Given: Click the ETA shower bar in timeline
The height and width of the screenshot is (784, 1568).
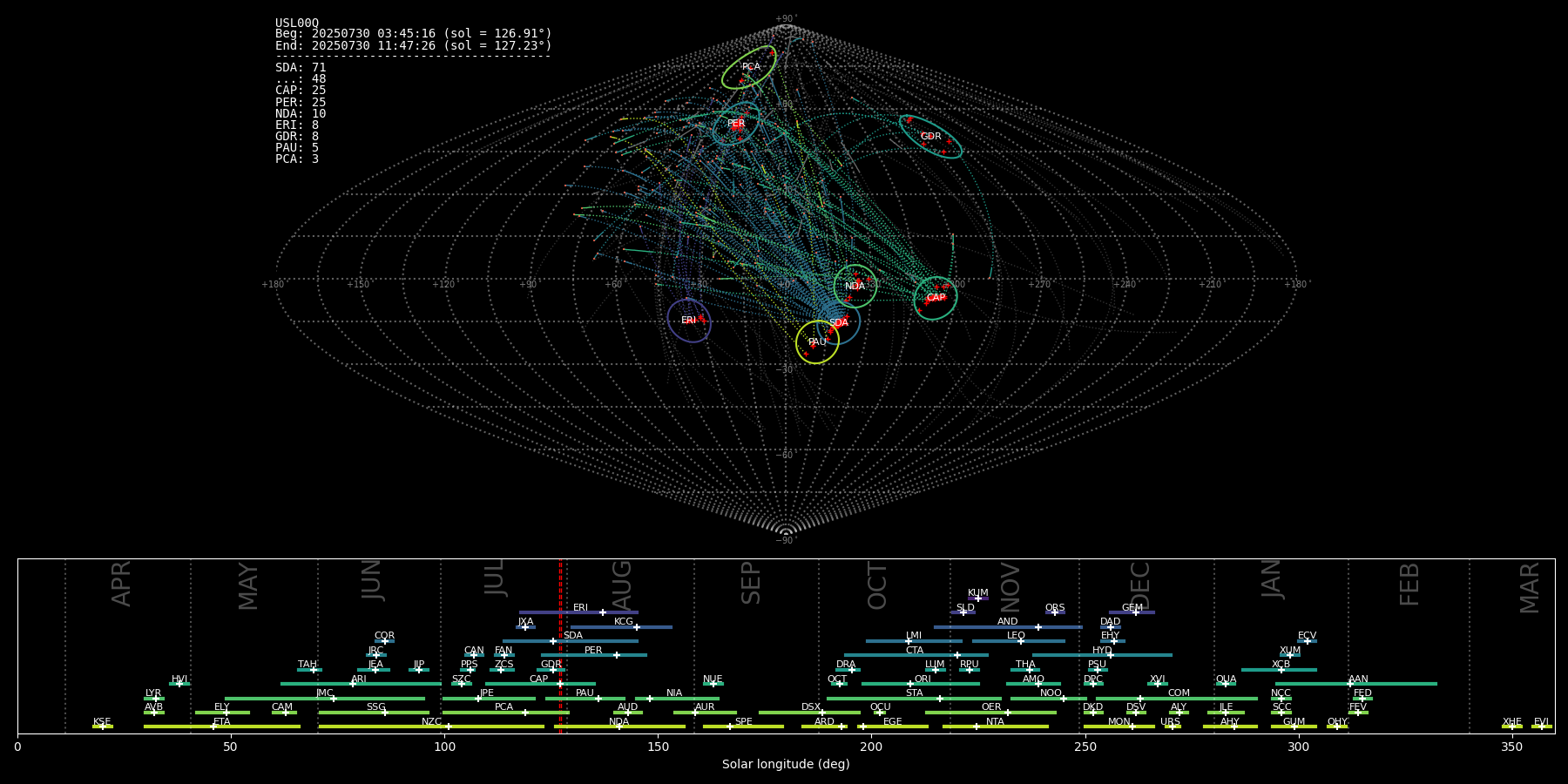Looking at the screenshot, I should pos(222,727).
